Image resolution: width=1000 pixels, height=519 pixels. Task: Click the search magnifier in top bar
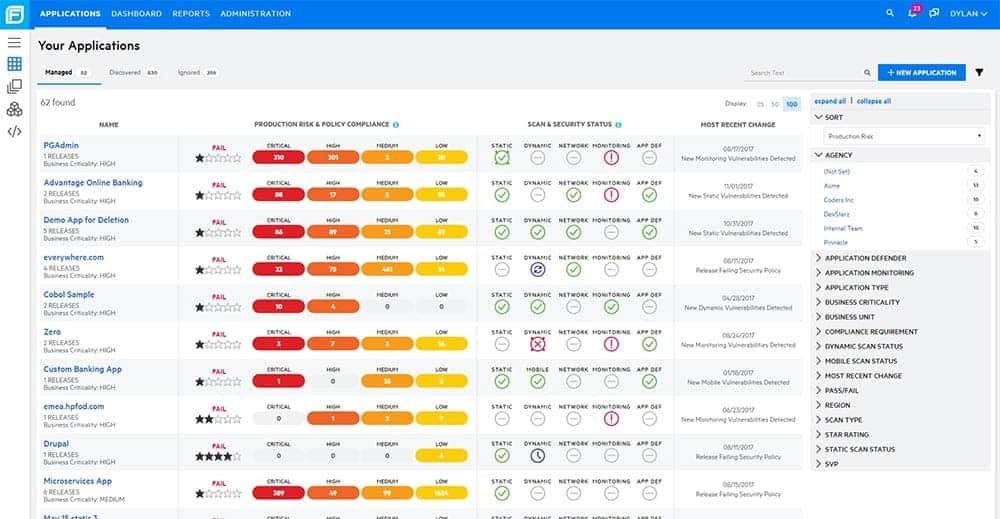[890, 13]
